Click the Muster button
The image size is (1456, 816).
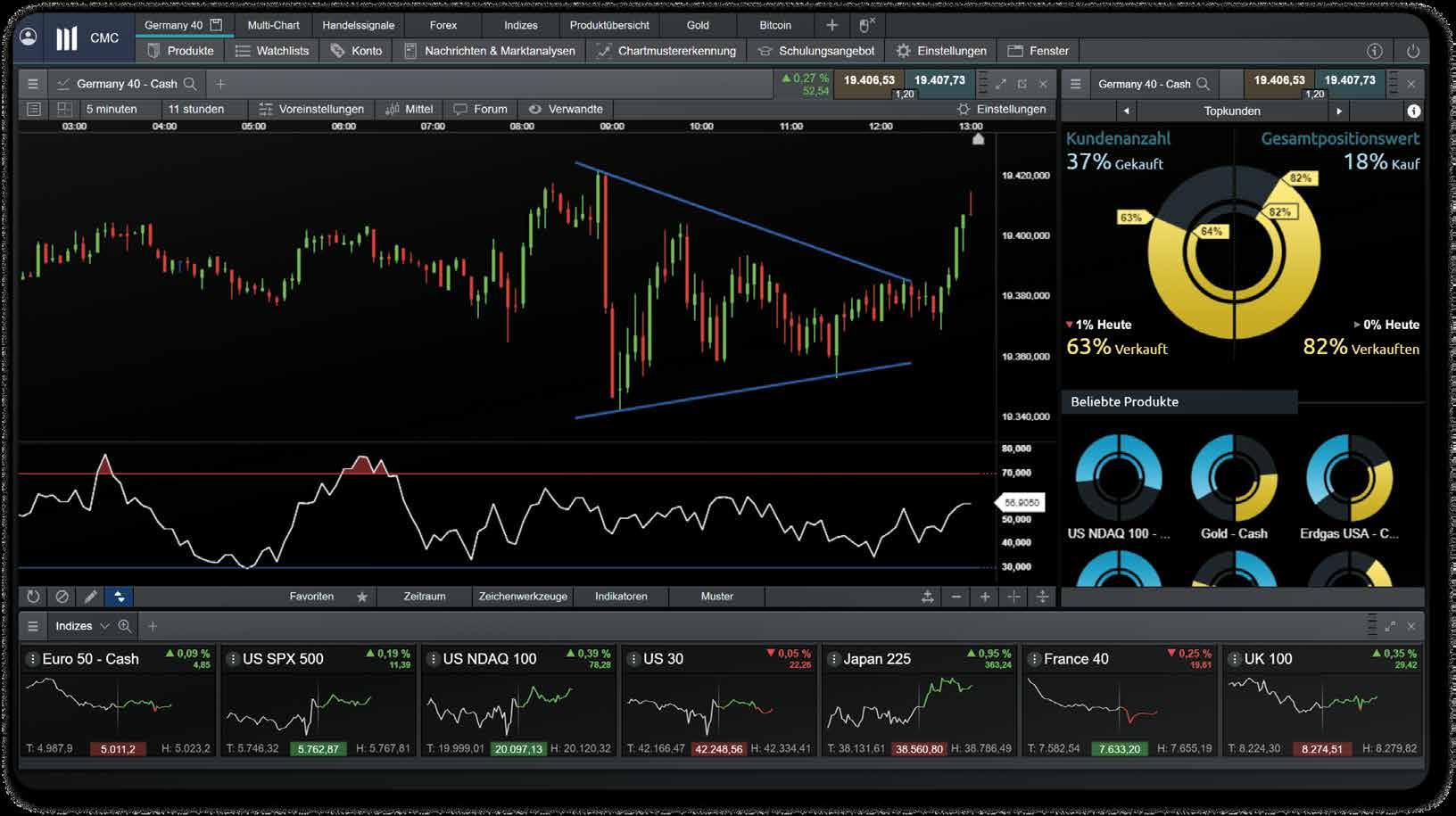717,597
